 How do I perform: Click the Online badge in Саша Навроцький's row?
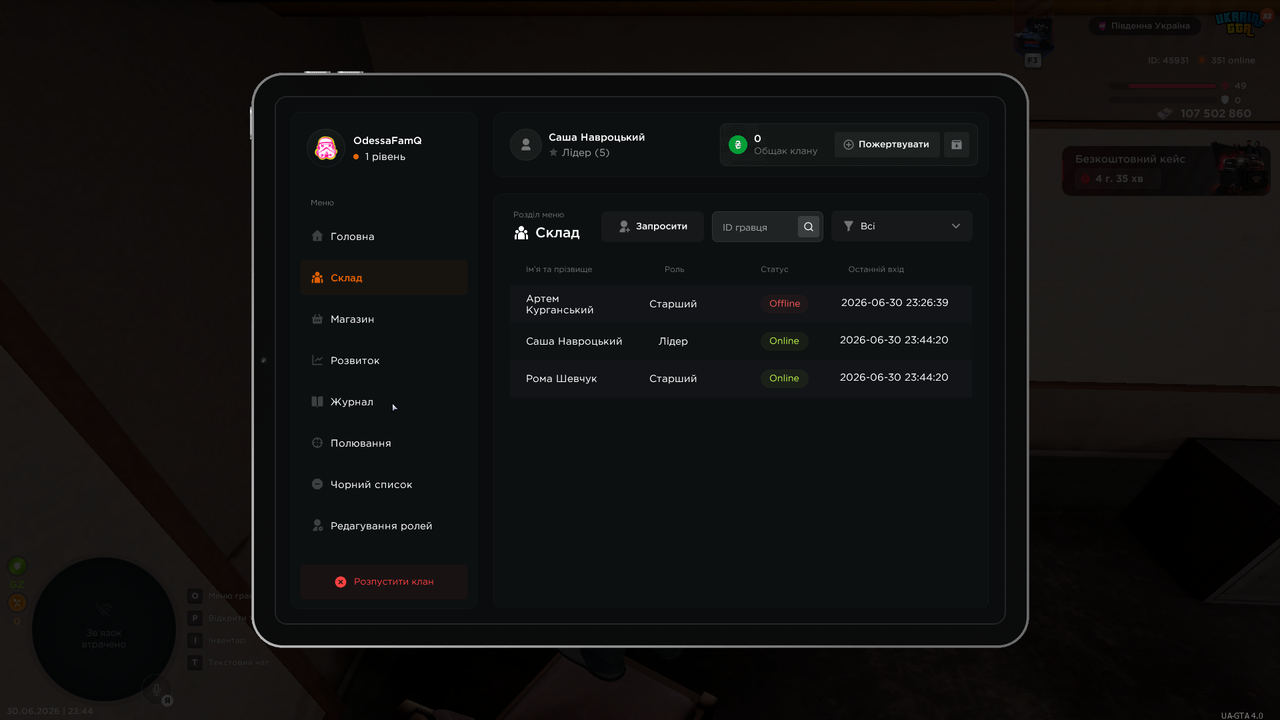pos(784,341)
